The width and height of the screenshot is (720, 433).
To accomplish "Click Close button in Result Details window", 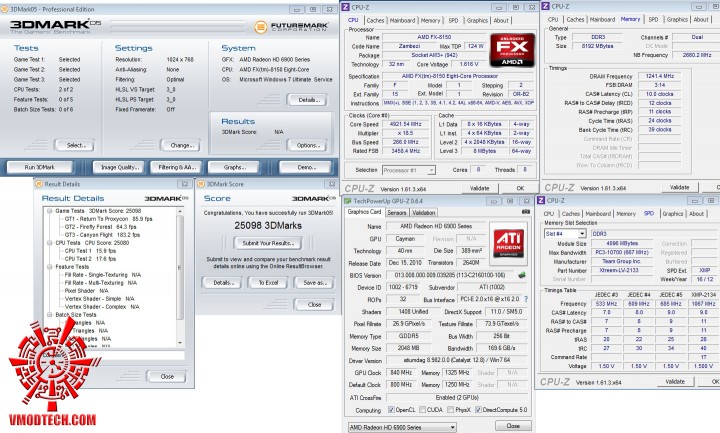I will (x=167, y=377).
